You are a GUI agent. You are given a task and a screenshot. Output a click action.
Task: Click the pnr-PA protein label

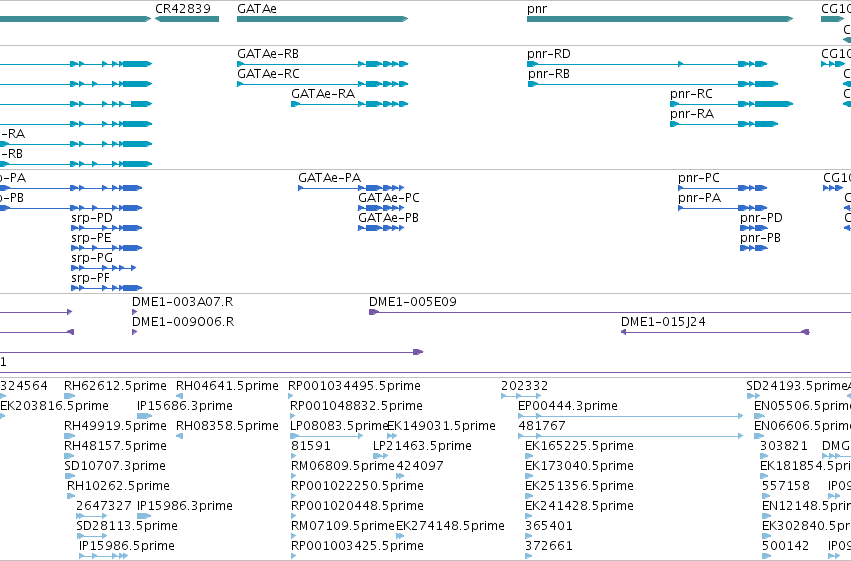[x=699, y=198]
